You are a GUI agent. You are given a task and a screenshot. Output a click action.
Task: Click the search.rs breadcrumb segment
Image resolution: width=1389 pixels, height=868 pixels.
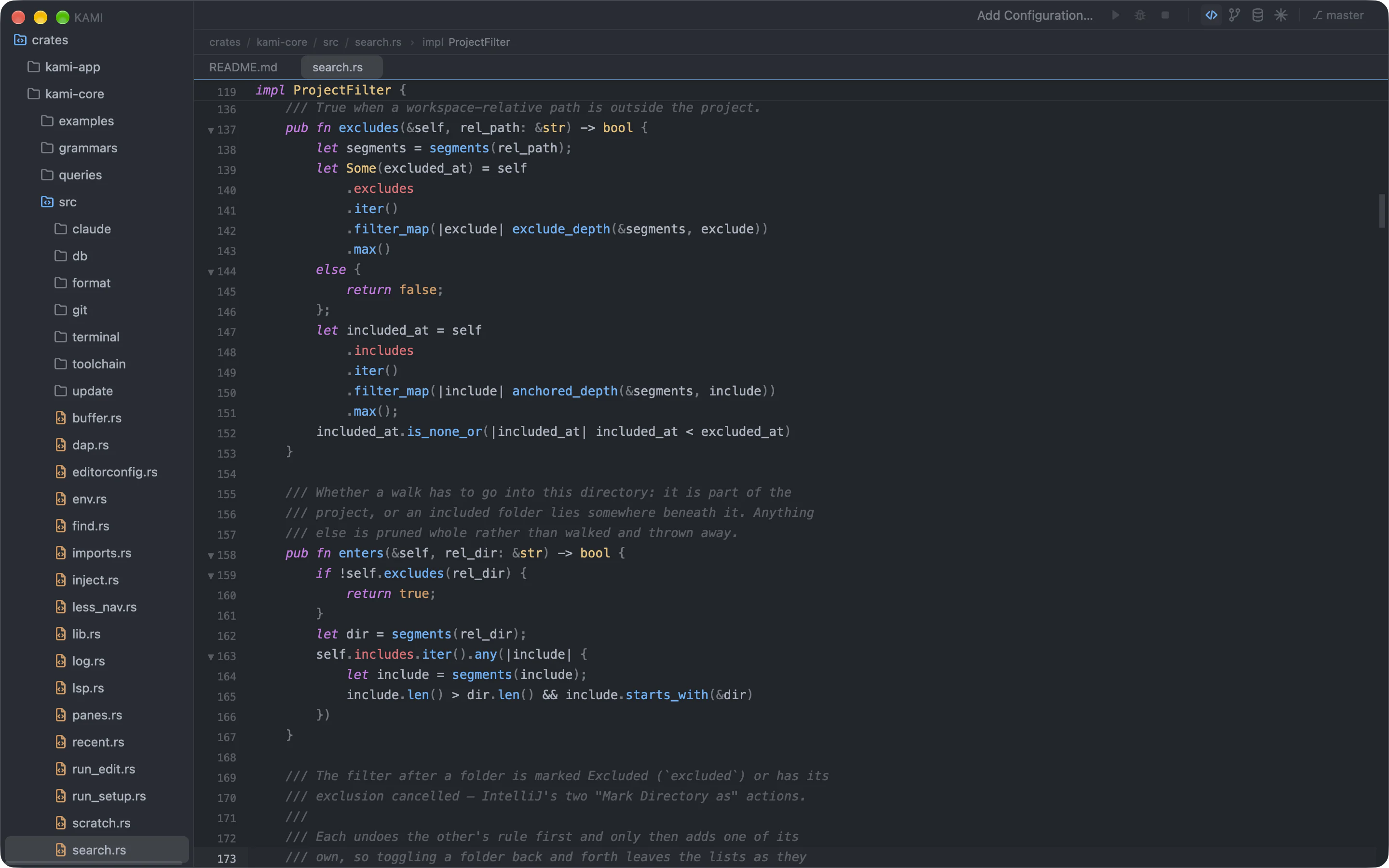point(378,42)
